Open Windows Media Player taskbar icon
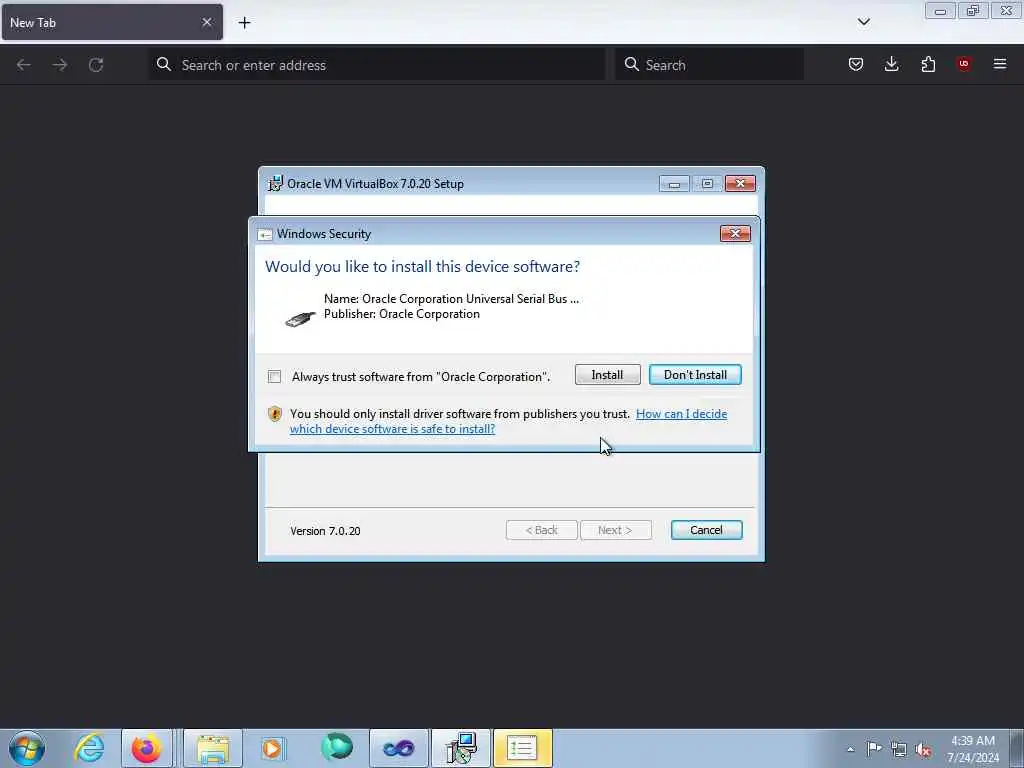Viewport: 1024px width, 768px height. [273, 748]
